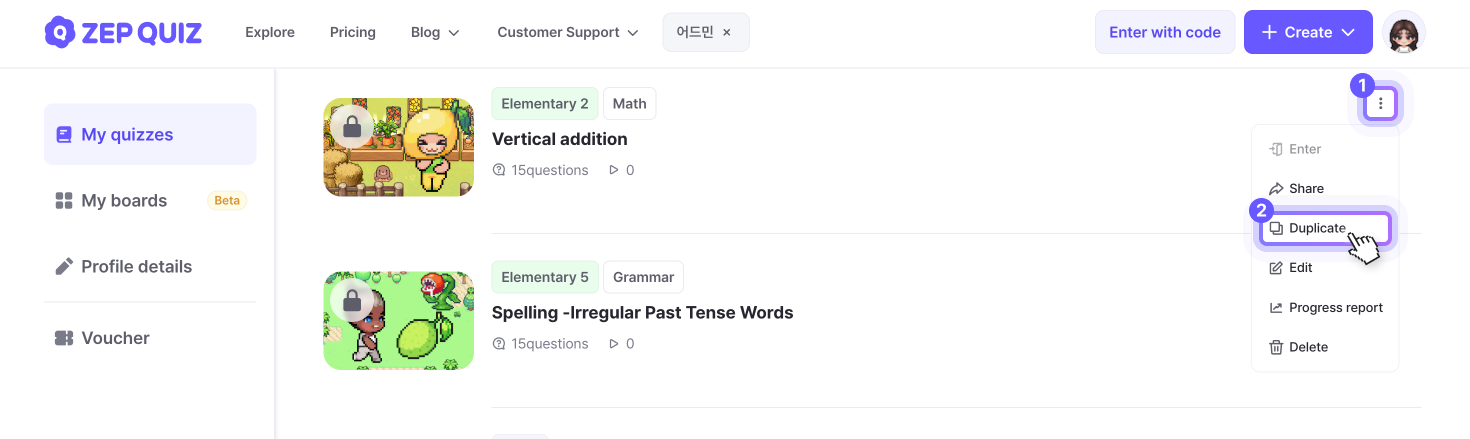Close the 어드민 tag with the x
This screenshot has width=1470, height=439.
[x=727, y=32]
